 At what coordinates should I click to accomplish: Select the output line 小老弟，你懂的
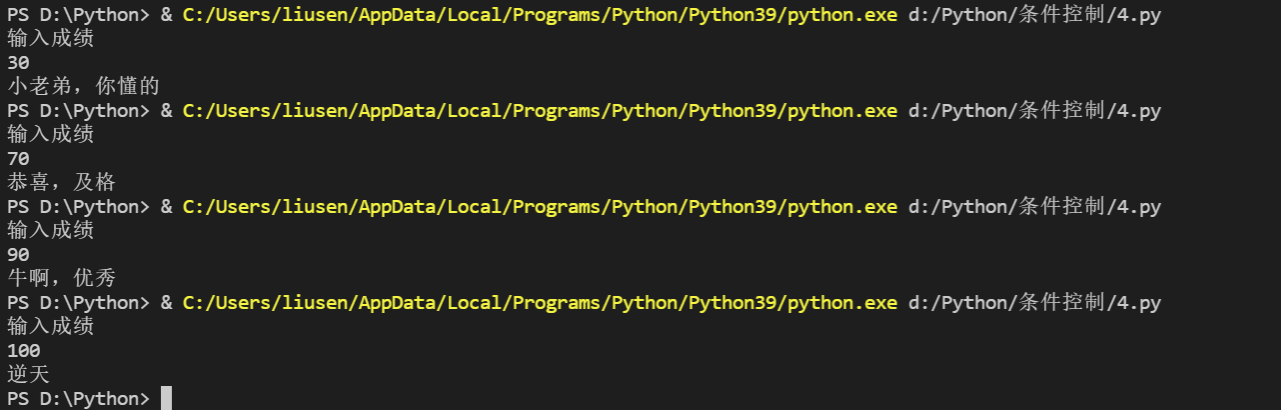[84, 87]
